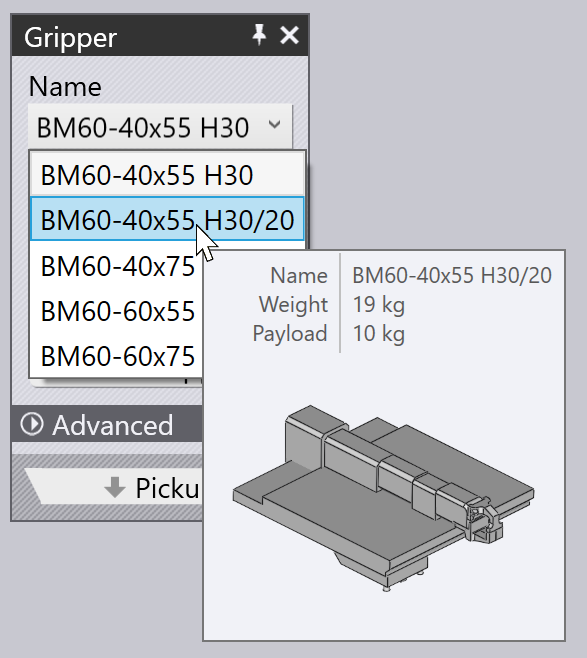Viewport: 587px width, 658px height.
Task: Pin the Gripper panel
Action: tap(259, 35)
